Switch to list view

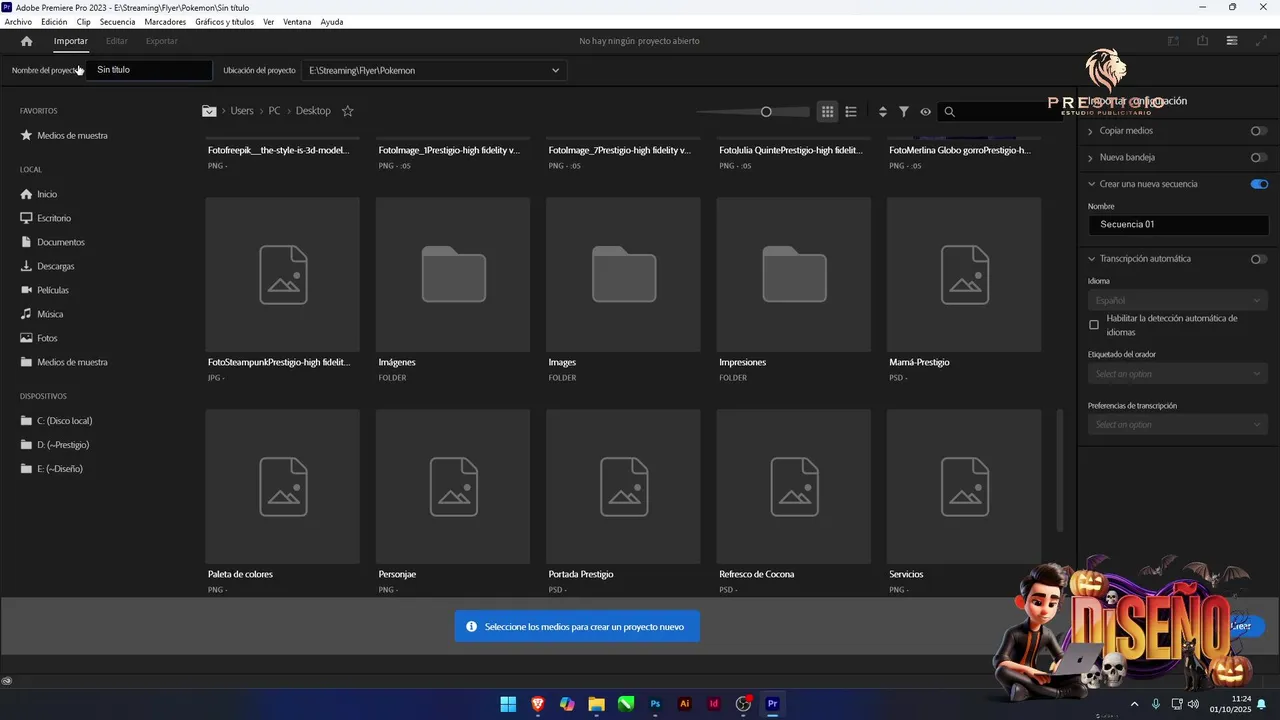pyautogui.click(x=851, y=112)
